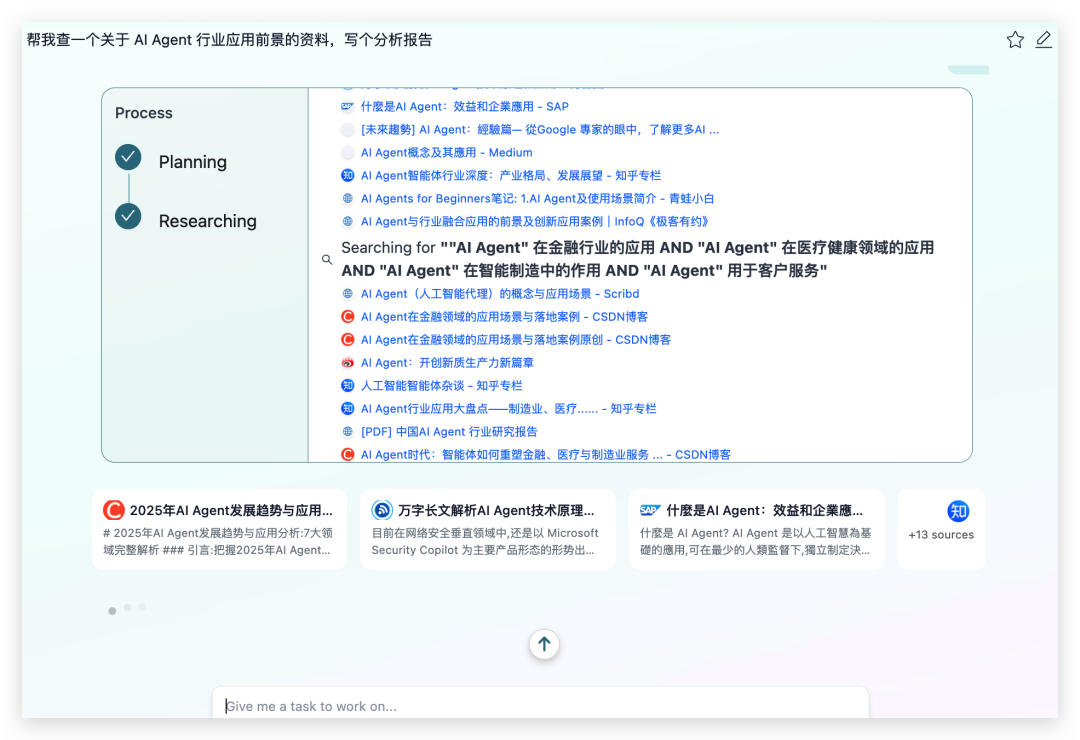Click Zhihu icon beside AI Agent行业应用大盘点
The width and height of the screenshot is (1080, 740).
(x=348, y=409)
